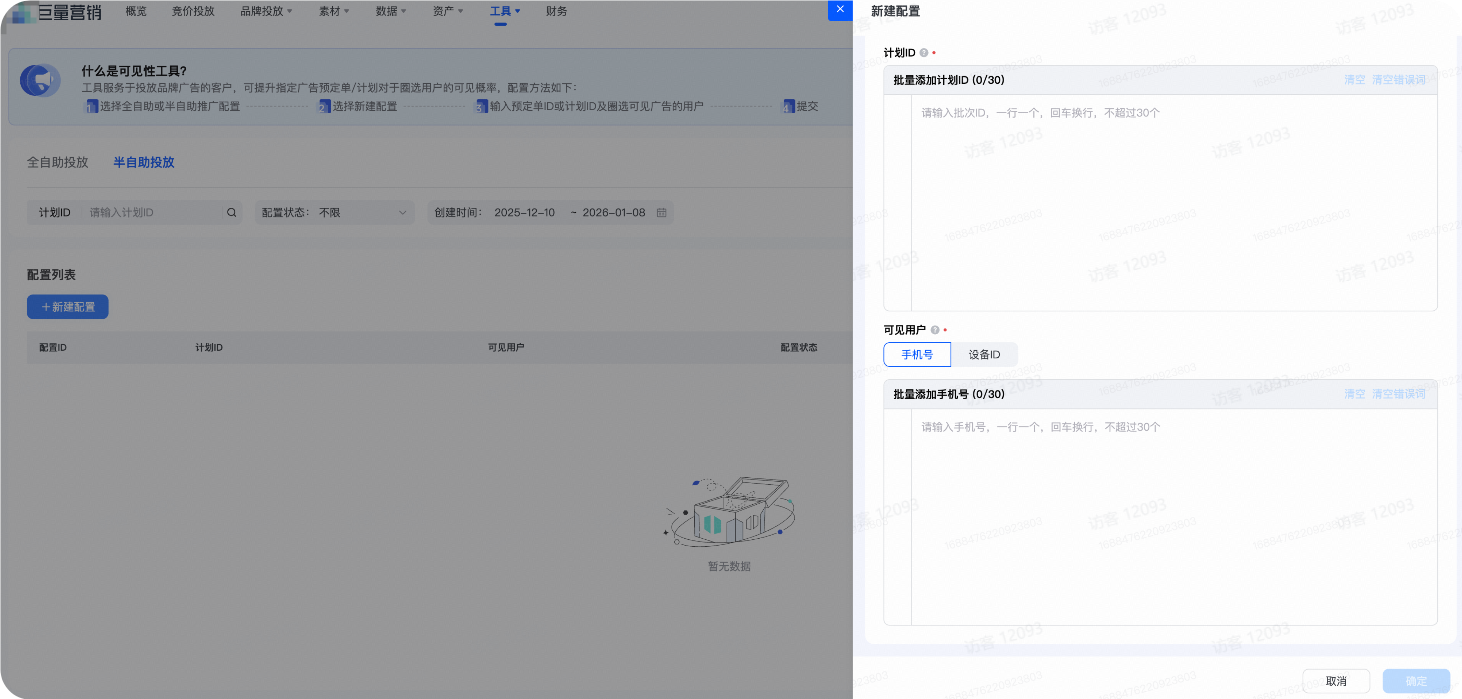Click the 什么是可见性工具? heading

(x=134, y=71)
